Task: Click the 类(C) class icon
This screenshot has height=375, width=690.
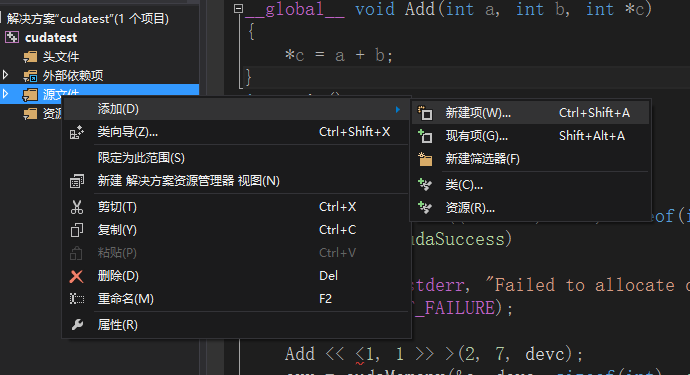Action: click(x=425, y=185)
